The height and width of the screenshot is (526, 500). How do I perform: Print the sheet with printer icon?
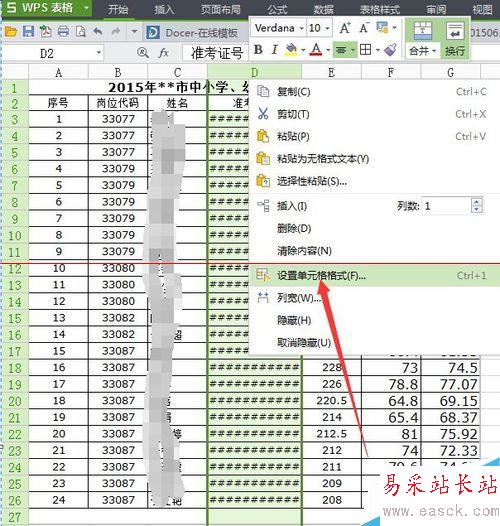click(x=63, y=32)
